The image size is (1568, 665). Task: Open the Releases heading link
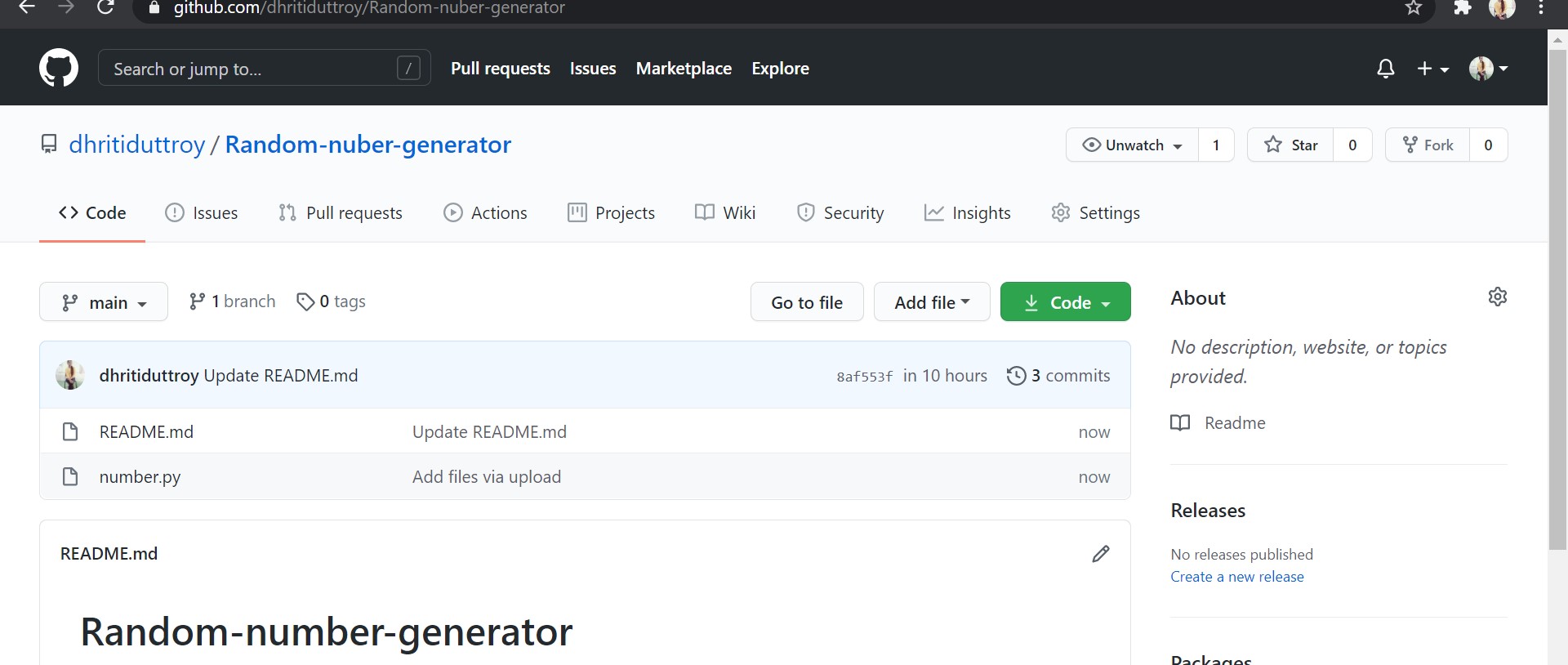[1208, 511]
